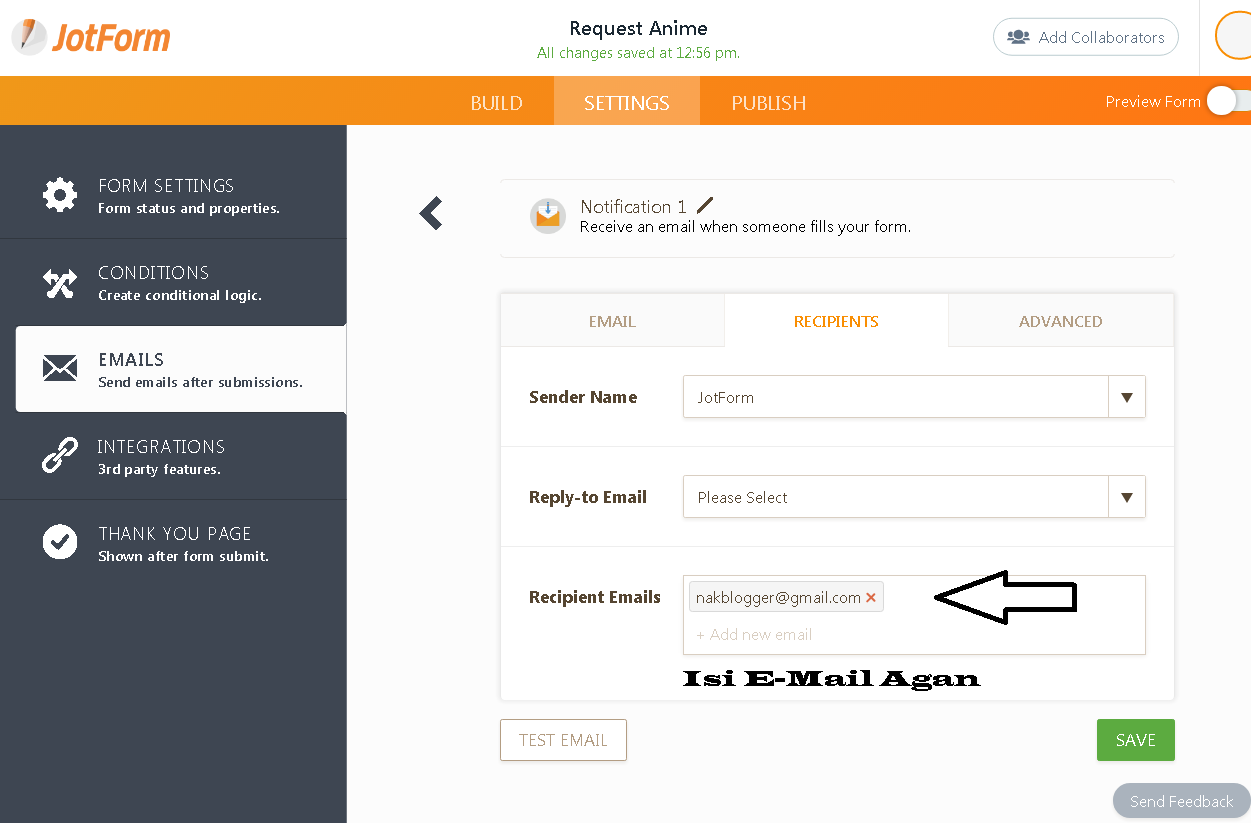Click the Integrations chain link icon
The height and width of the screenshot is (823, 1251).
[x=60, y=455]
